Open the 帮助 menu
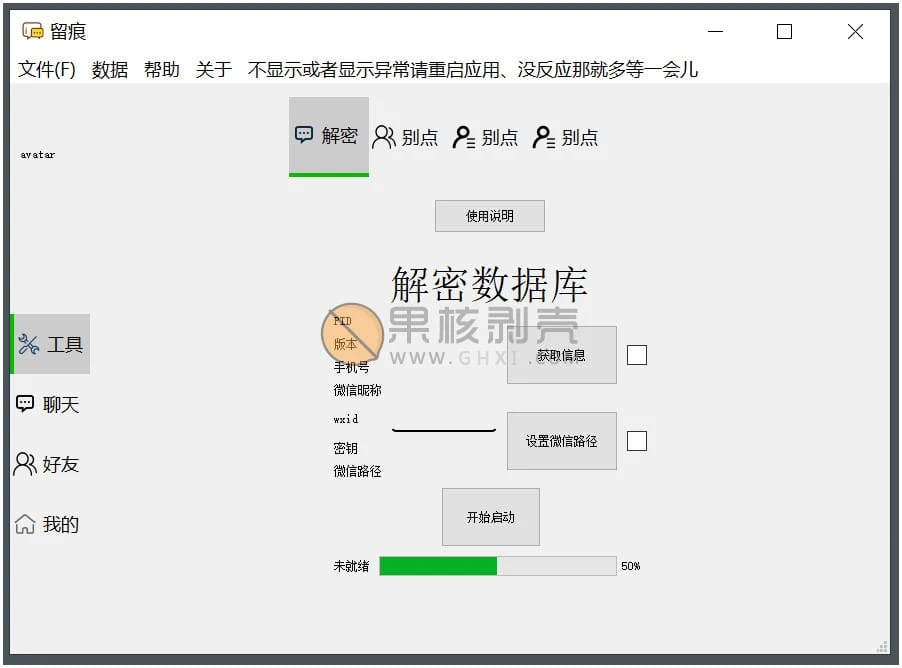902x668 pixels. pyautogui.click(x=162, y=70)
